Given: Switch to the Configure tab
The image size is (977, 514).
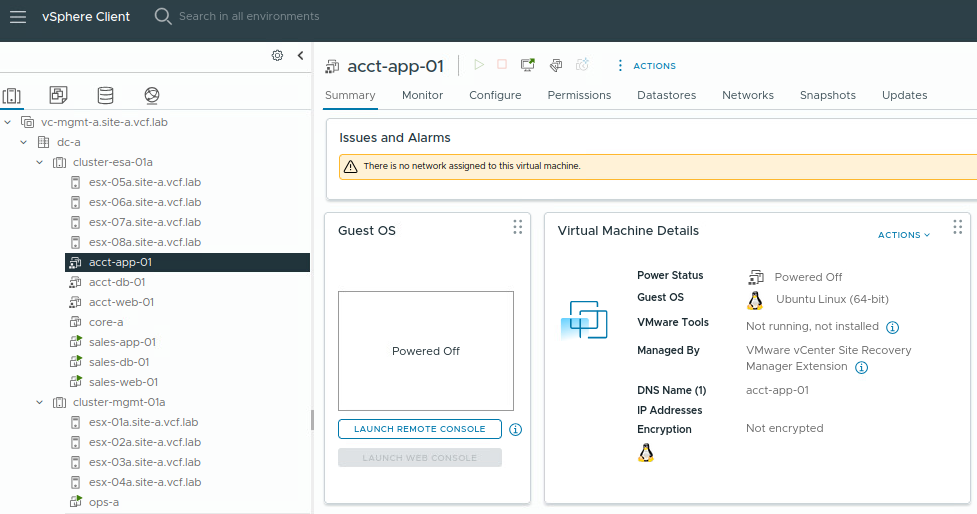Looking at the screenshot, I should point(495,95).
